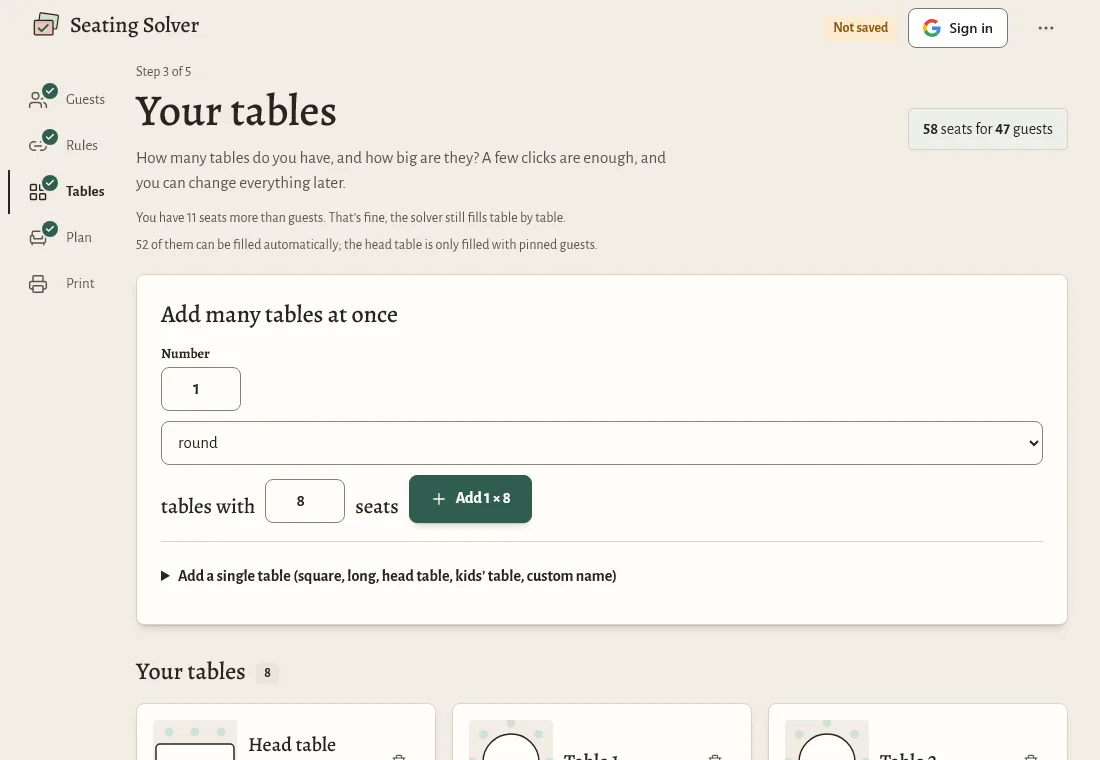Go to the Plan step
The height and width of the screenshot is (760, 1100).
(67, 237)
